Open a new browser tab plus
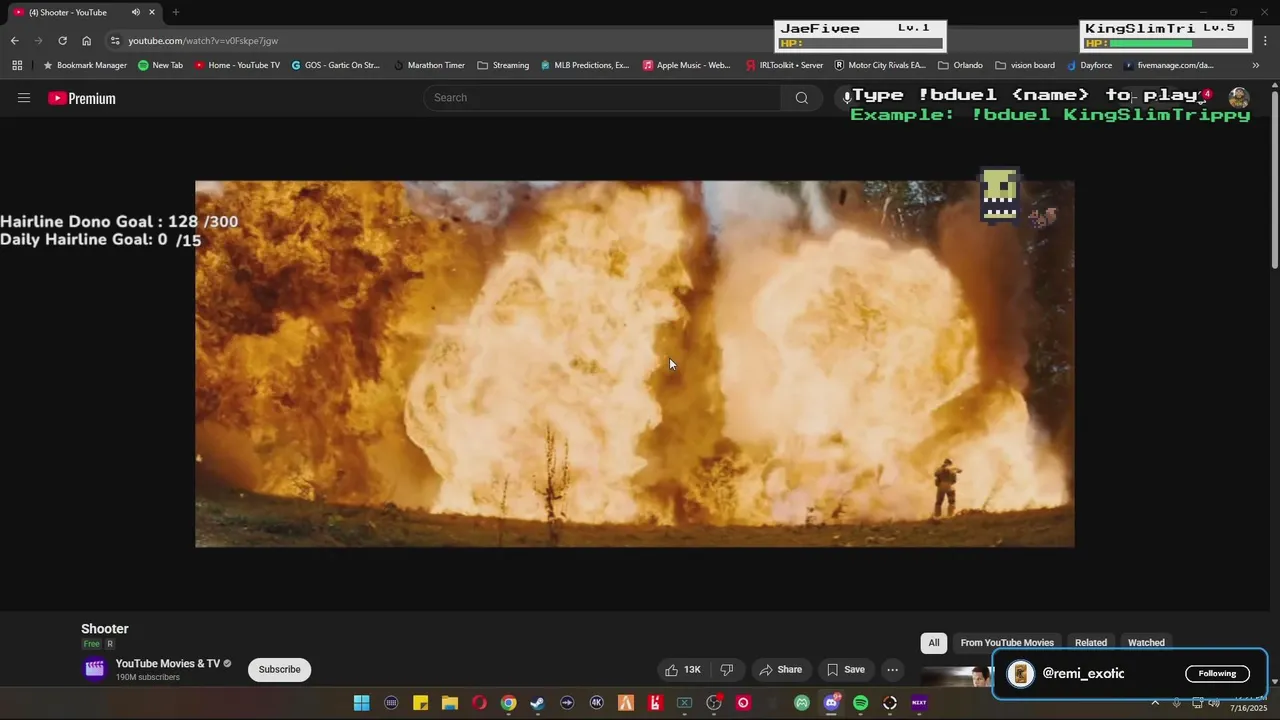The image size is (1280, 720). point(176,12)
